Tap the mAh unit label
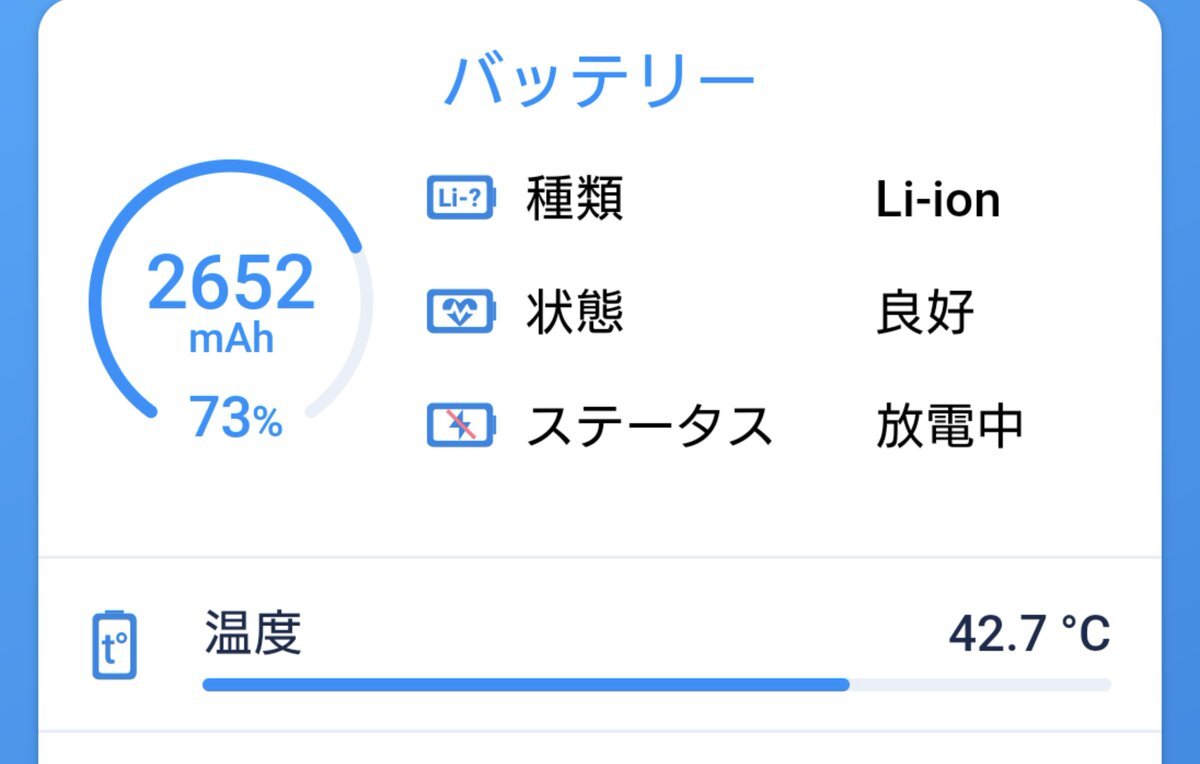Viewport: 1200px width, 764px height. [x=231, y=339]
